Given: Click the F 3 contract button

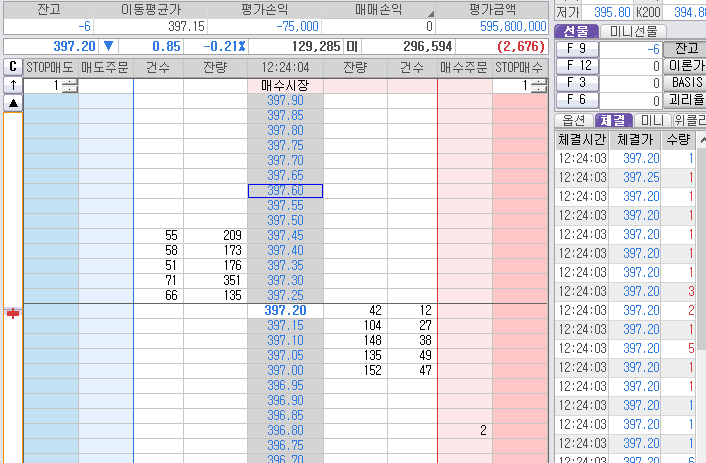Looking at the screenshot, I should [x=577, y=83].
